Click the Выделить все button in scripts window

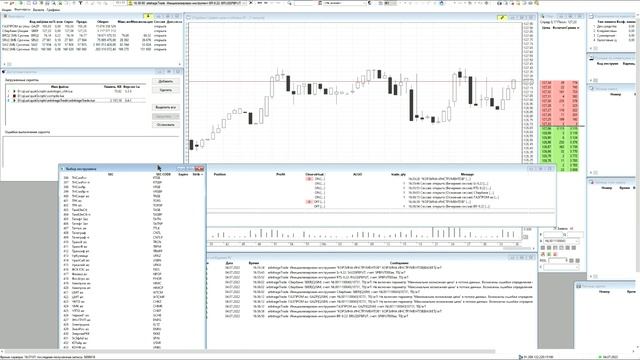pyautogui.click(x=166, y=107)
